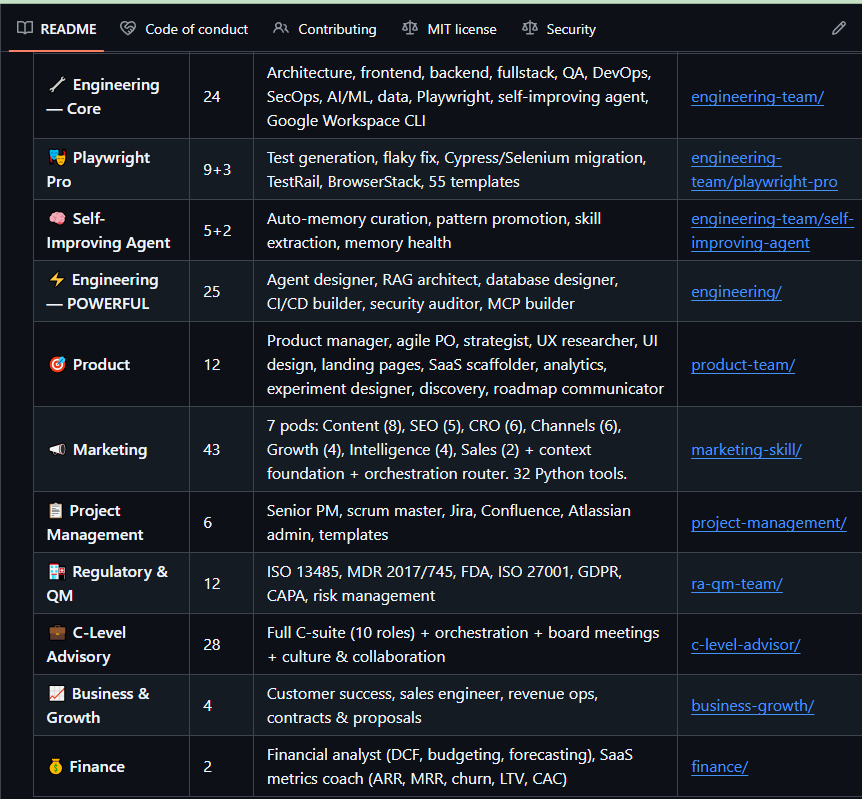The image size is (862, 799).
Task: Go to the product-team/ link
Action: 742,365
